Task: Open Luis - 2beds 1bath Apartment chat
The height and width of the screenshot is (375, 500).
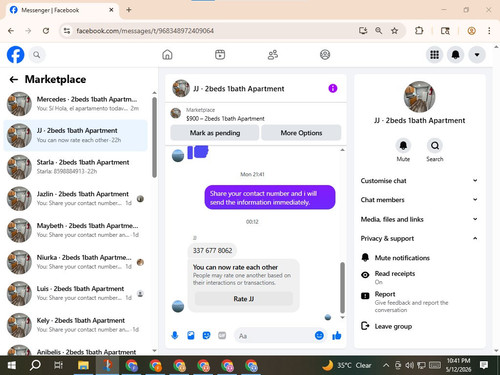Action: pyautogui.click(x=76, y=293)
